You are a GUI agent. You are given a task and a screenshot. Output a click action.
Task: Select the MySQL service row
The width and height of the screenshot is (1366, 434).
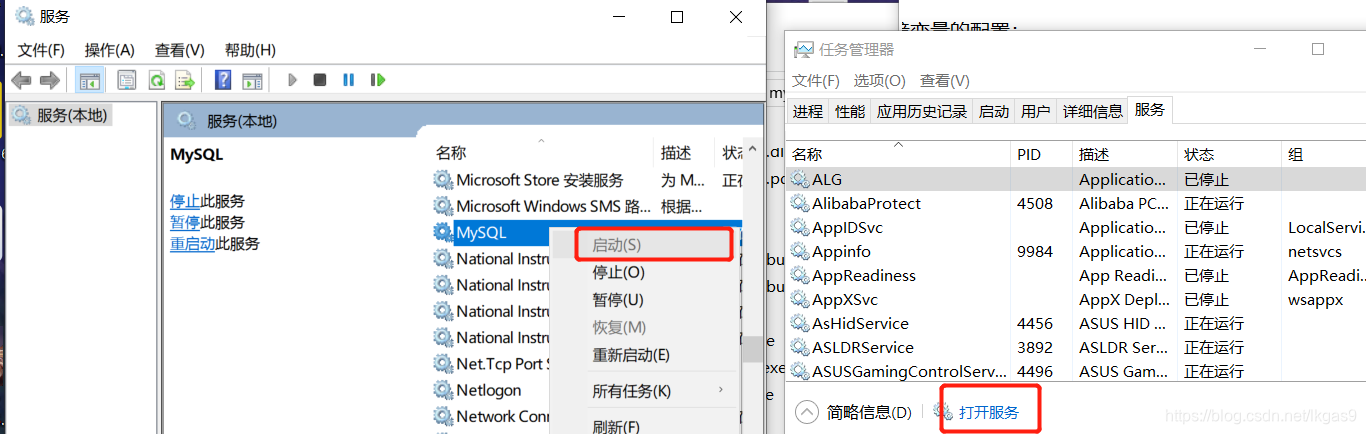[490, 232]
